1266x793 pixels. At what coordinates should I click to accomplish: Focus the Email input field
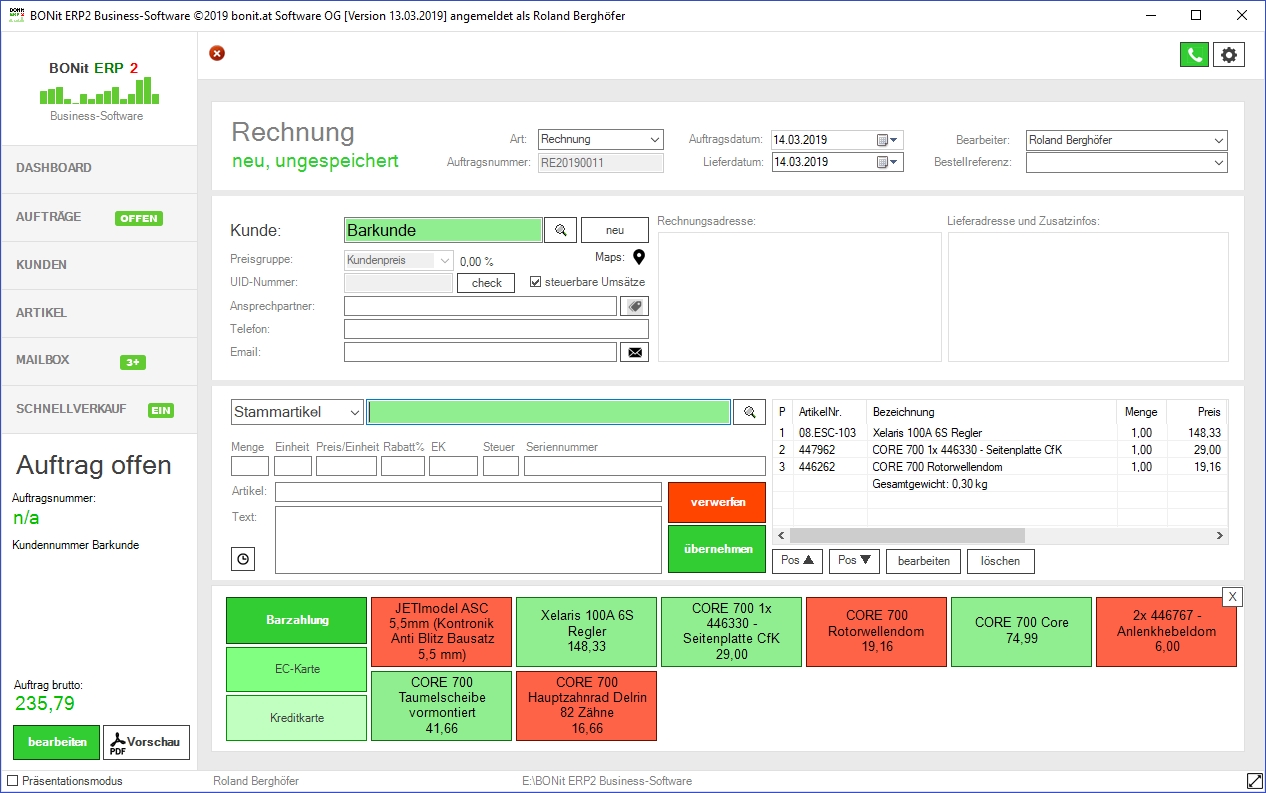[x=480, y=352]
